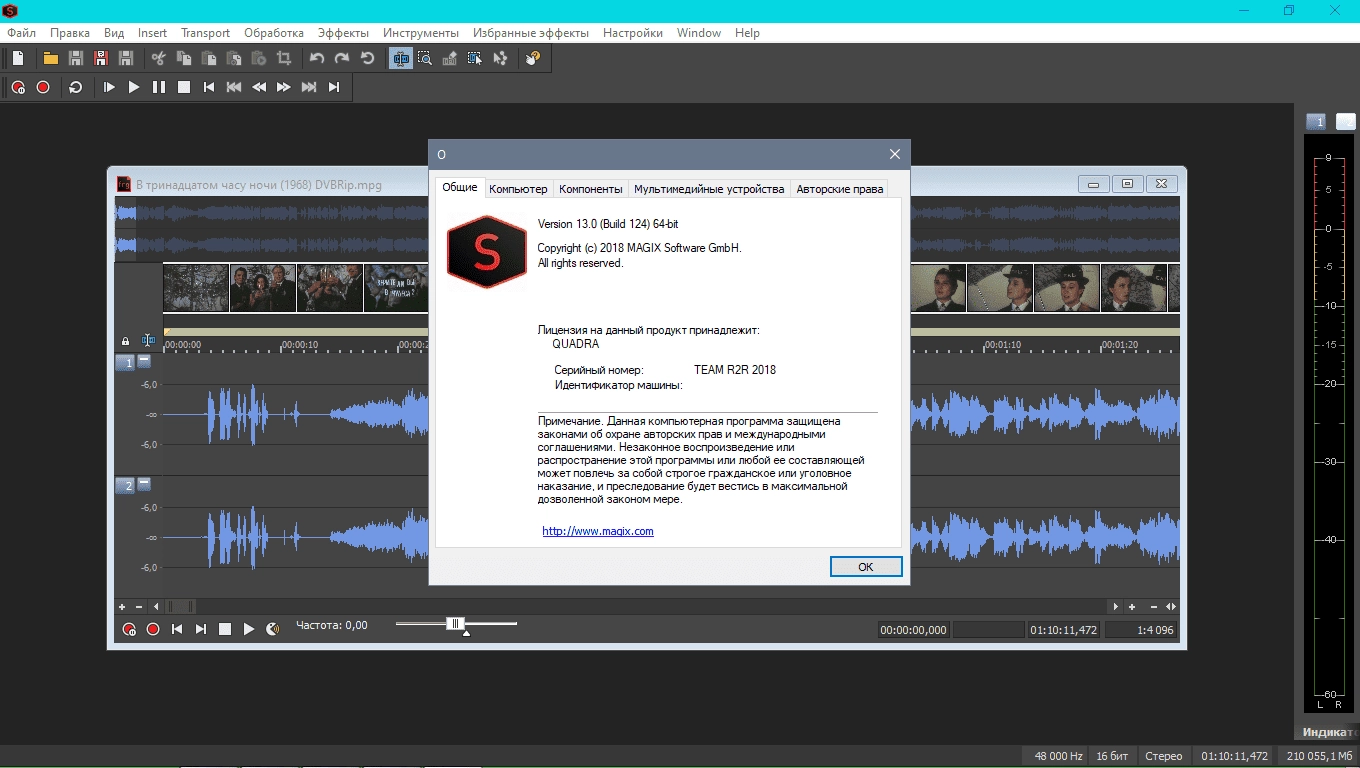
Task: Collapse channel 1 with its minus button
Action: [144, 361]
